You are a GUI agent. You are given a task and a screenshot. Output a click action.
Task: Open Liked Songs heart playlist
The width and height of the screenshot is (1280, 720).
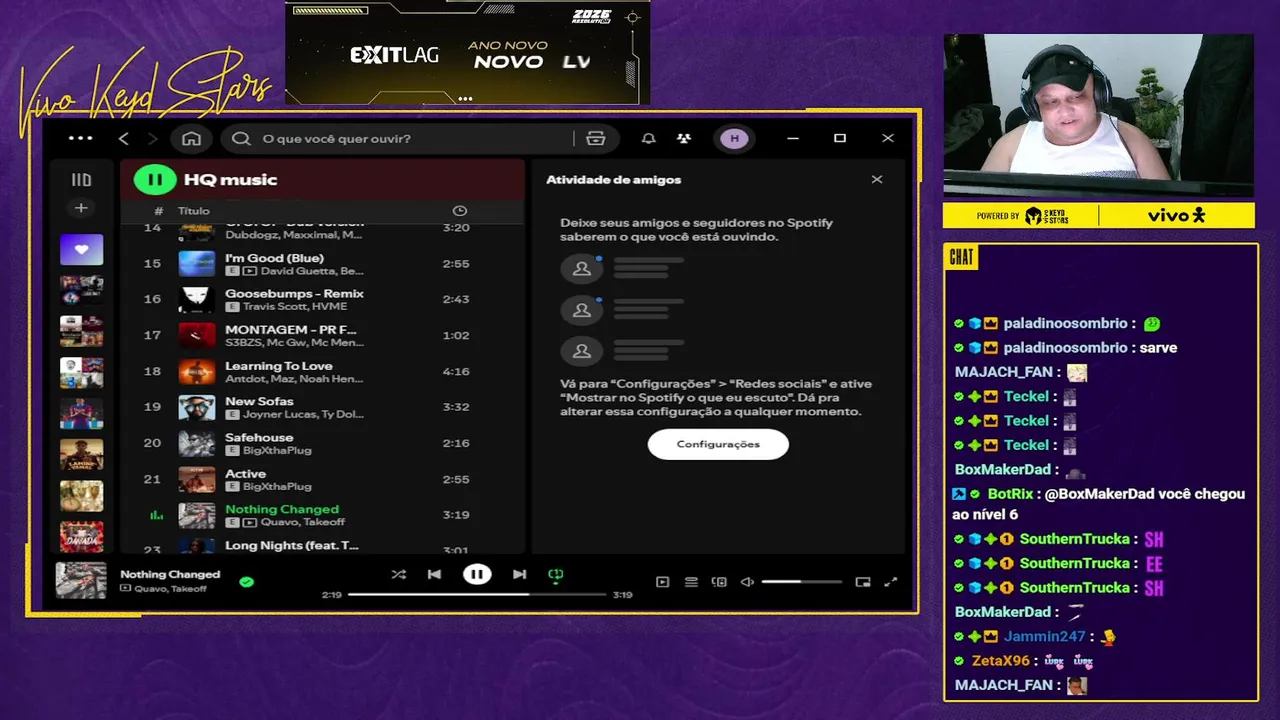point(81,249)
